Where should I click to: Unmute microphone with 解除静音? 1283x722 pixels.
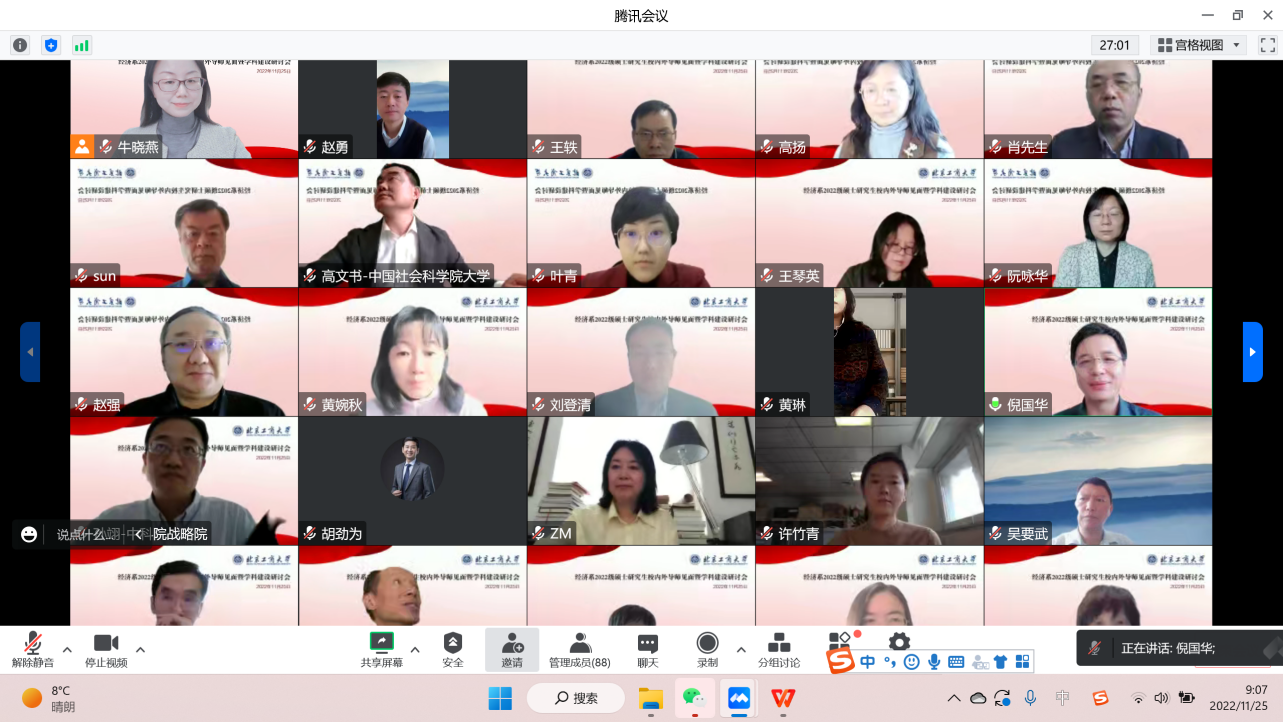[x=32, y=649]
